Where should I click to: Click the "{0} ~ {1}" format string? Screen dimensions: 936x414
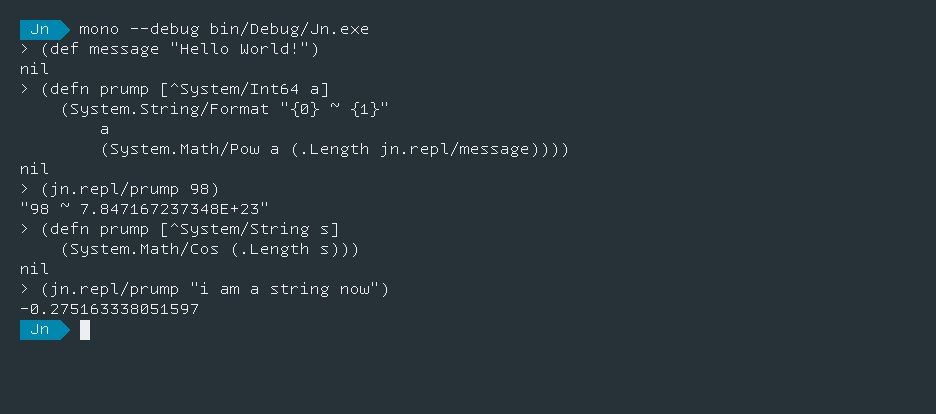(334, 109)
